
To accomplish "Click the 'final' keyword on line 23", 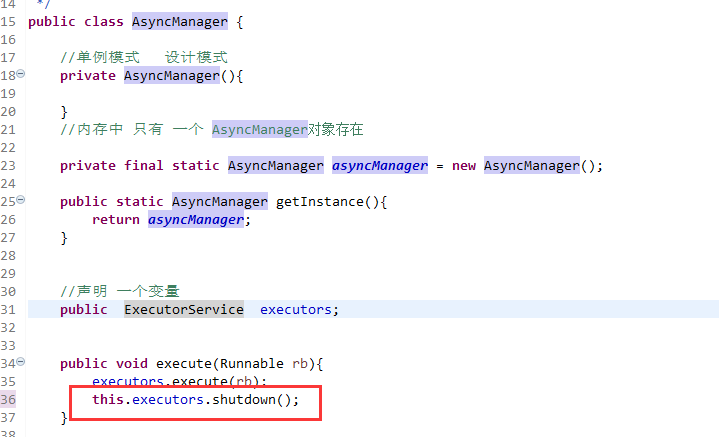I will [144, 166].
